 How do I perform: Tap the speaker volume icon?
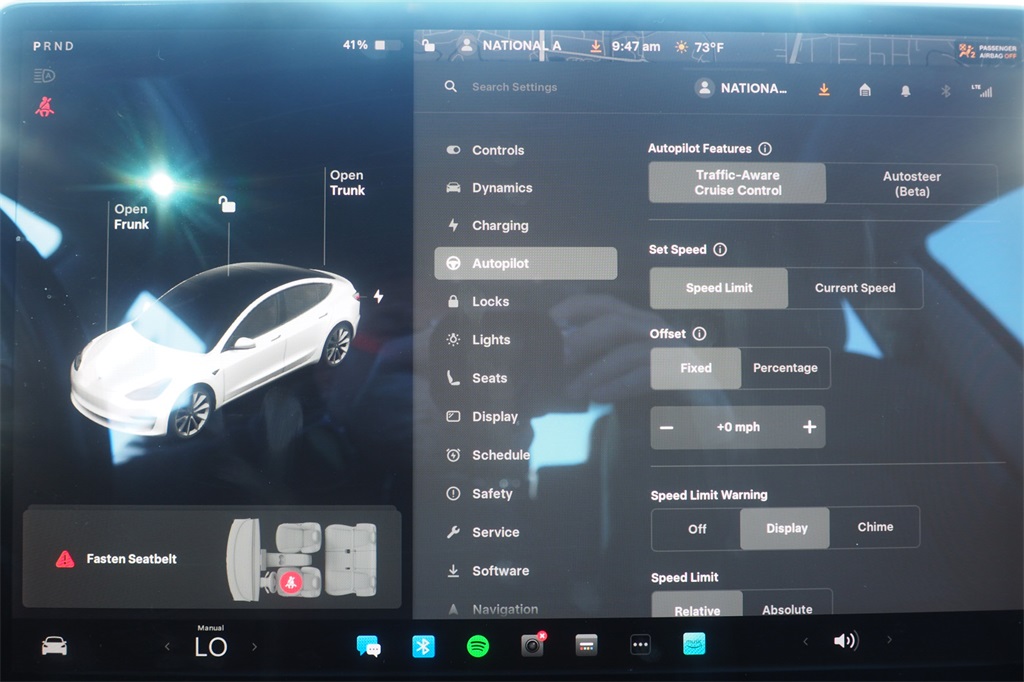click(845, 641)
